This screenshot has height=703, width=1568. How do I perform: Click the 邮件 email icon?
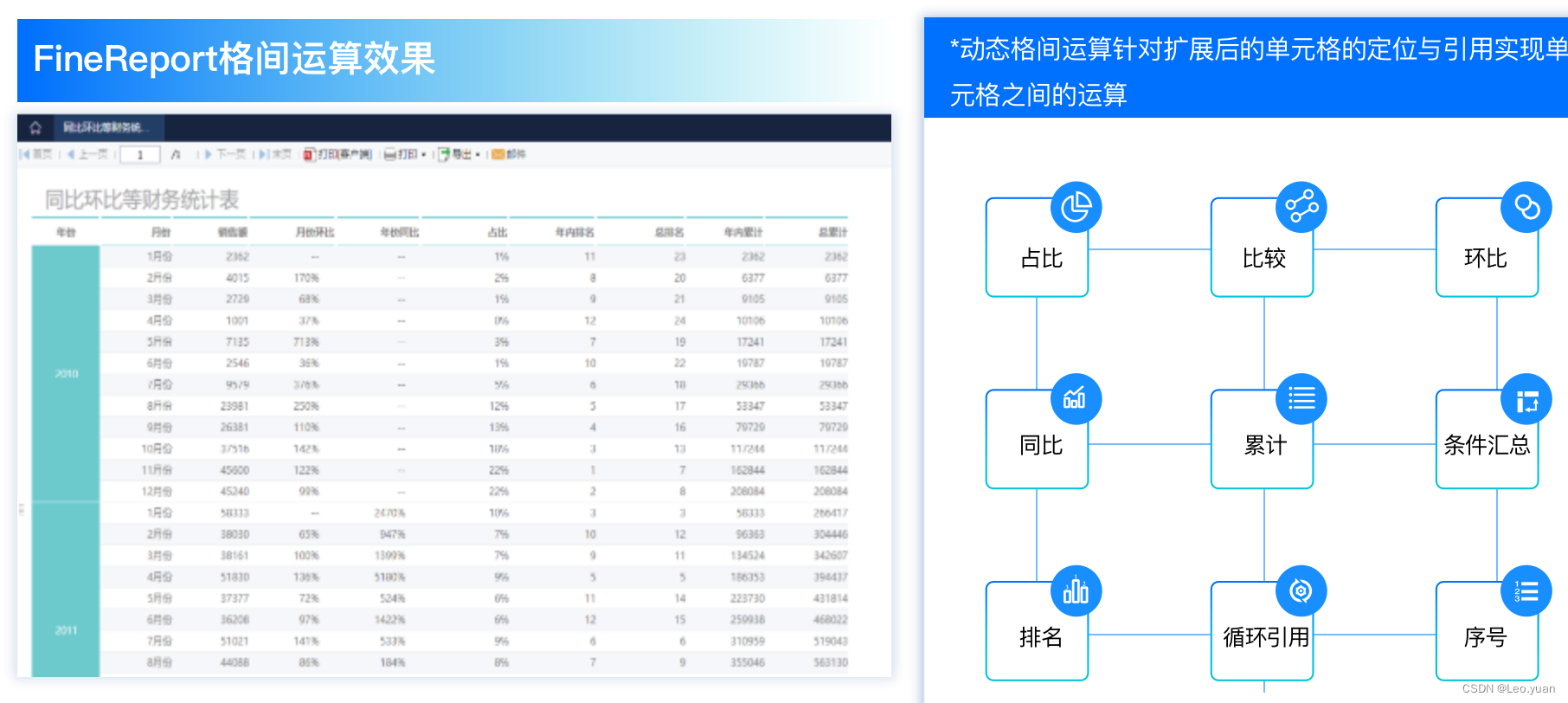[498, 154]
